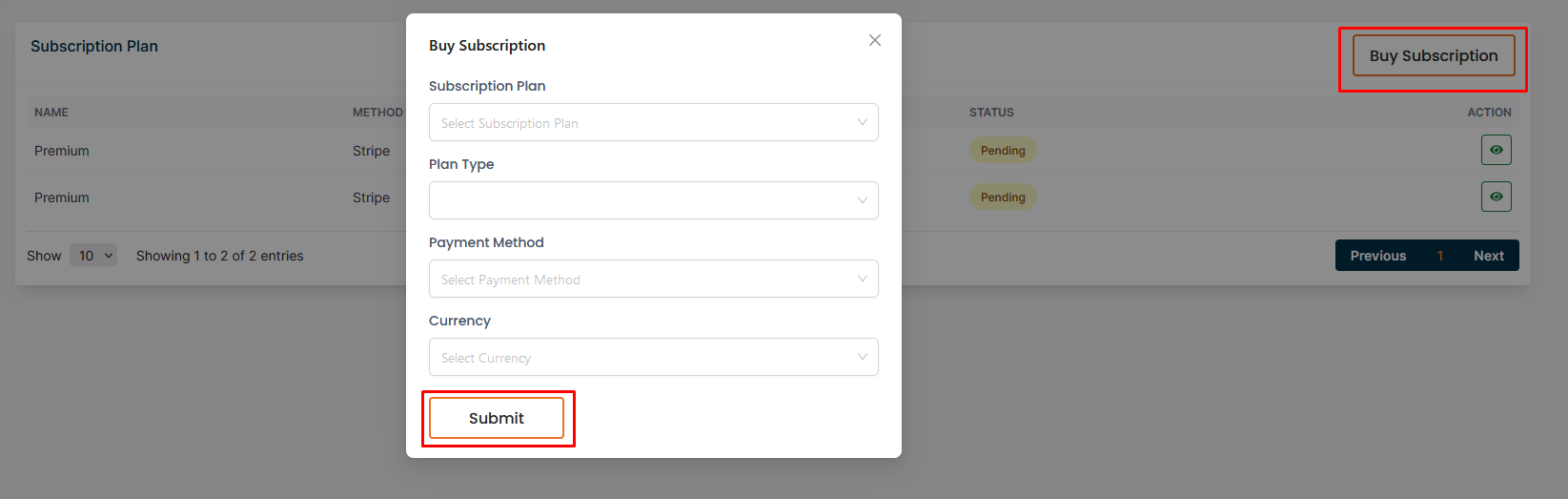Open the Subscription Plan dropdown

pos(653,123)
